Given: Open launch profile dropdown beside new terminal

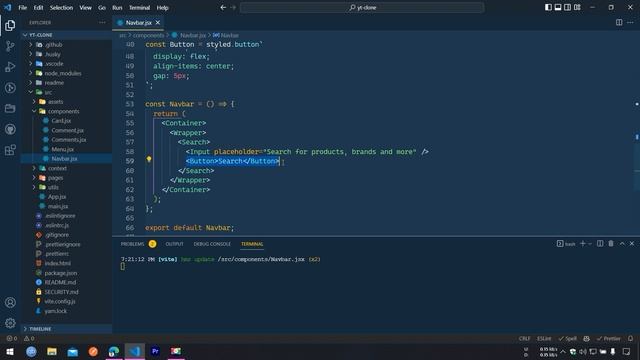Looking at the screenshot, I should (x=590, y=244).
